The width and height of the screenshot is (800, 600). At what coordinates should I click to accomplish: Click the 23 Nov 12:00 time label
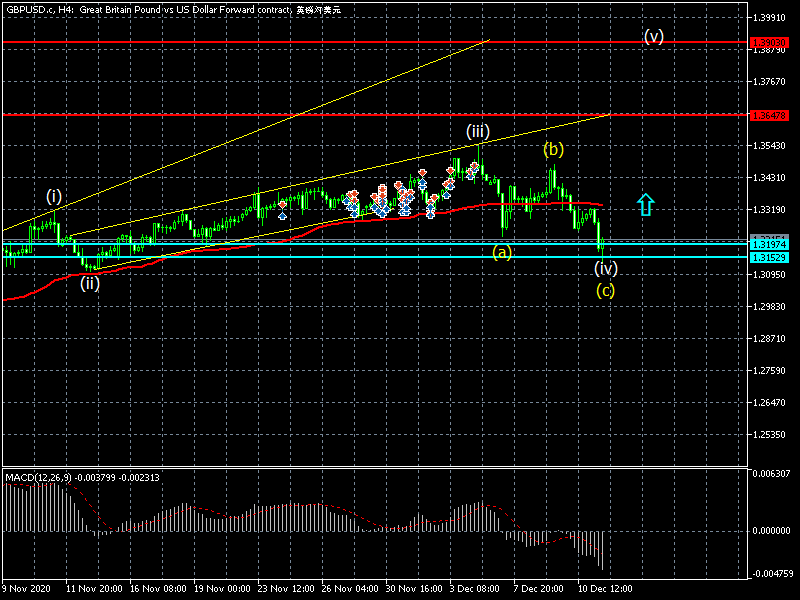click(x=286, y=588)
